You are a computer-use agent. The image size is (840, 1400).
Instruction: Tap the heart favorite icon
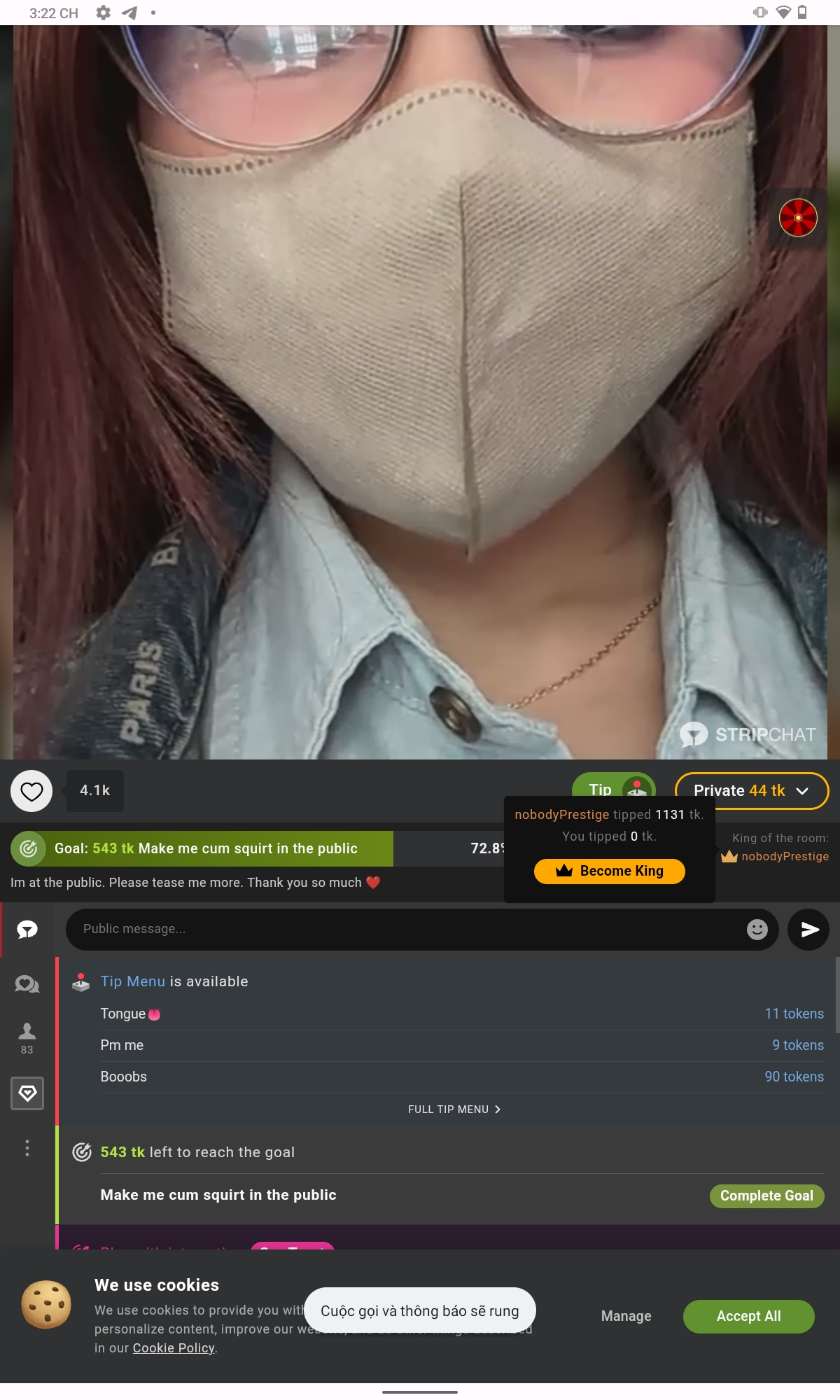coord(31,791)
